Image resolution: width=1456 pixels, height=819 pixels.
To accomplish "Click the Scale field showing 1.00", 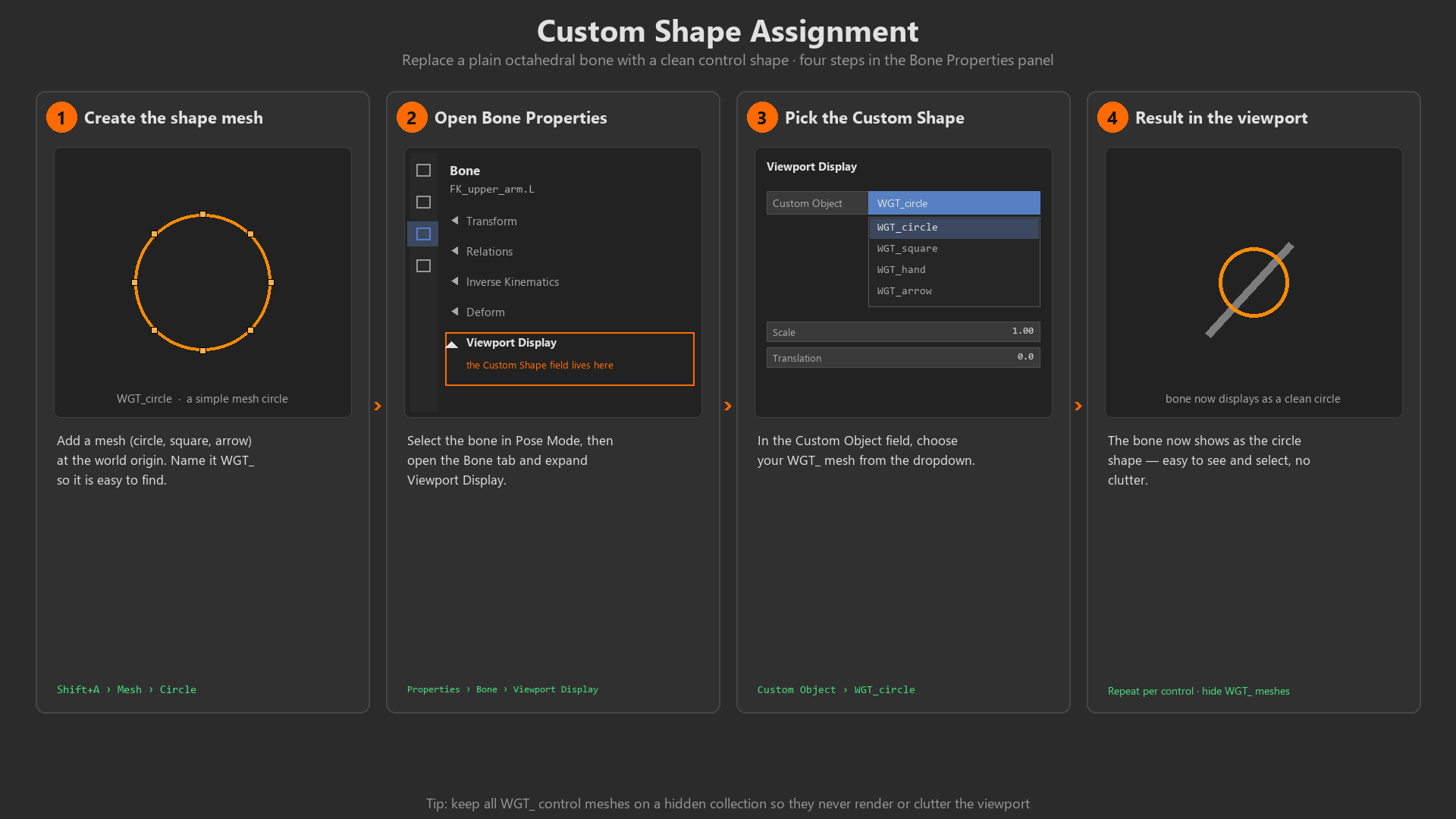I will 903,332.
